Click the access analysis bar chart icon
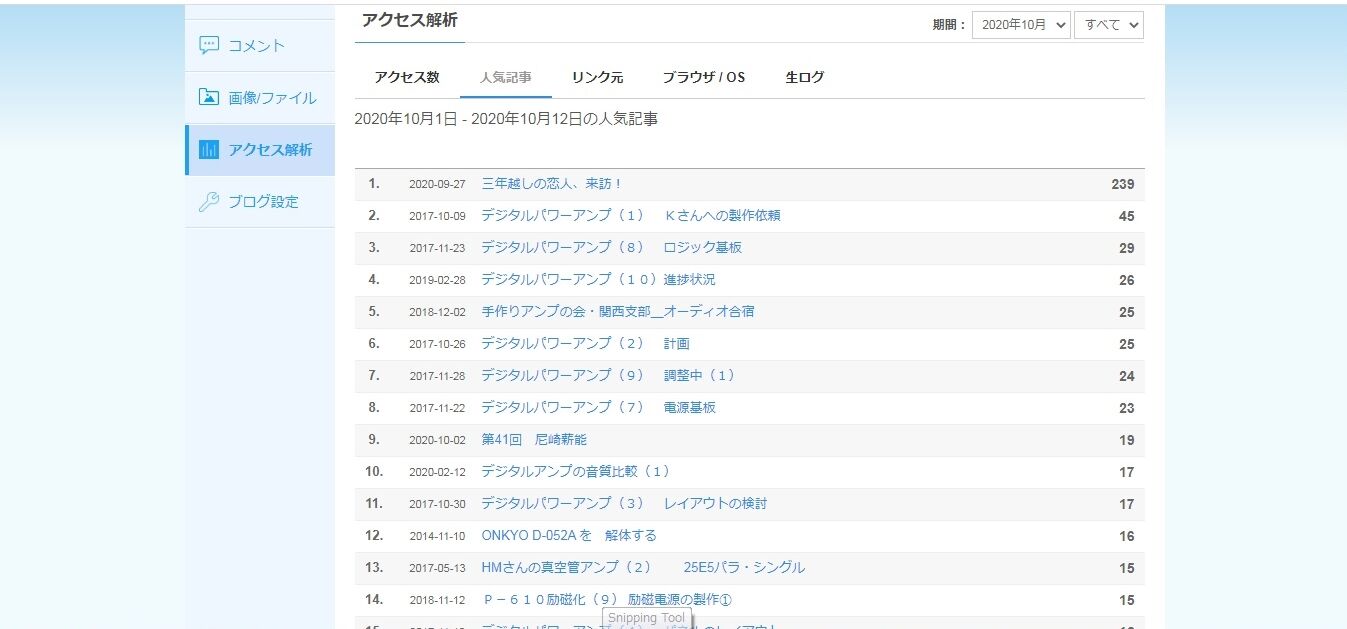1347x629 pixels. point(209,149)
